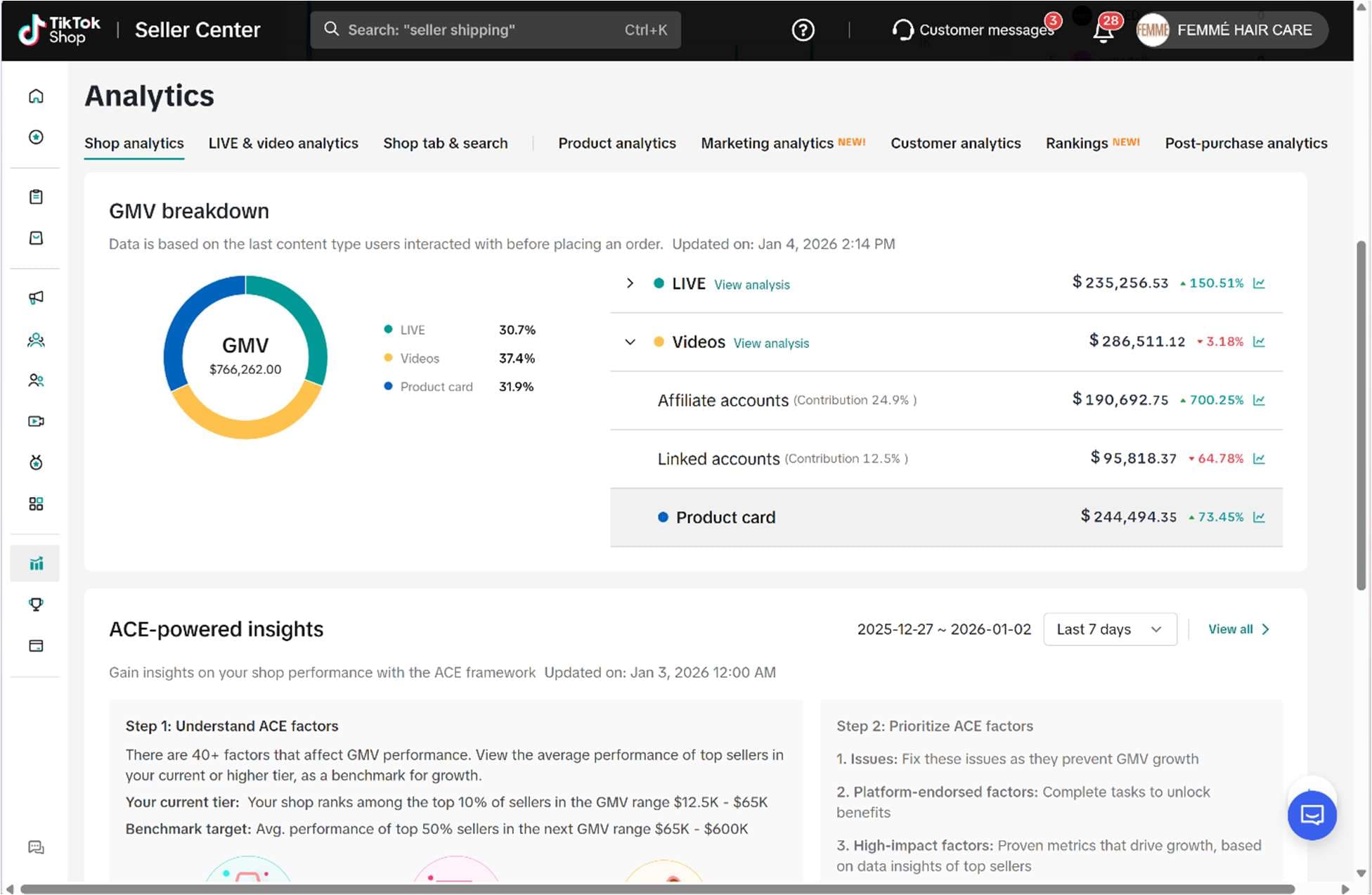Click View analysis link beside LIVE

pos(752,285)
